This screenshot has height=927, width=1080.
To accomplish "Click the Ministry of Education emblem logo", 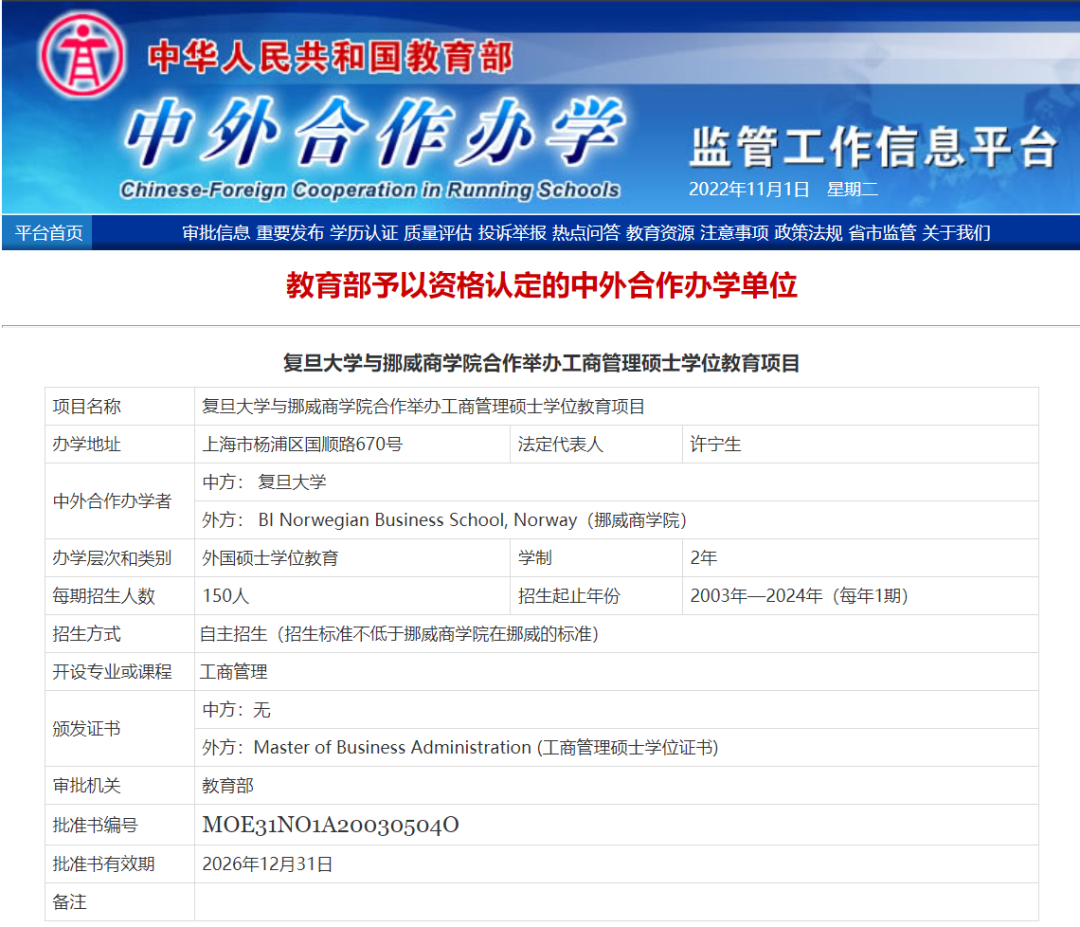I will point(82,55).
